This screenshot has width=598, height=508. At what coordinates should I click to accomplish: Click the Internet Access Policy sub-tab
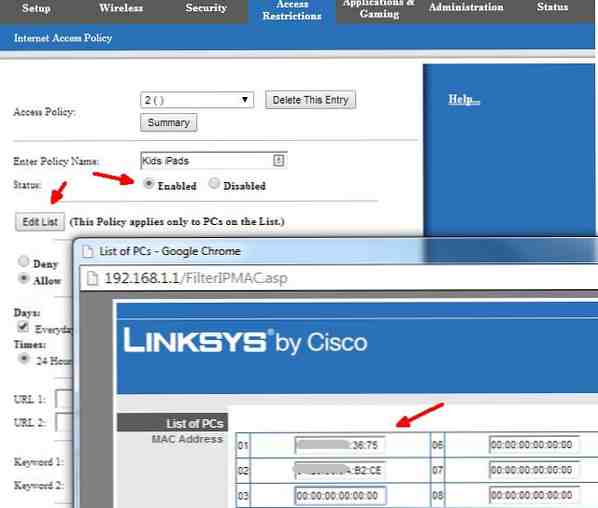tap(63, 38)
